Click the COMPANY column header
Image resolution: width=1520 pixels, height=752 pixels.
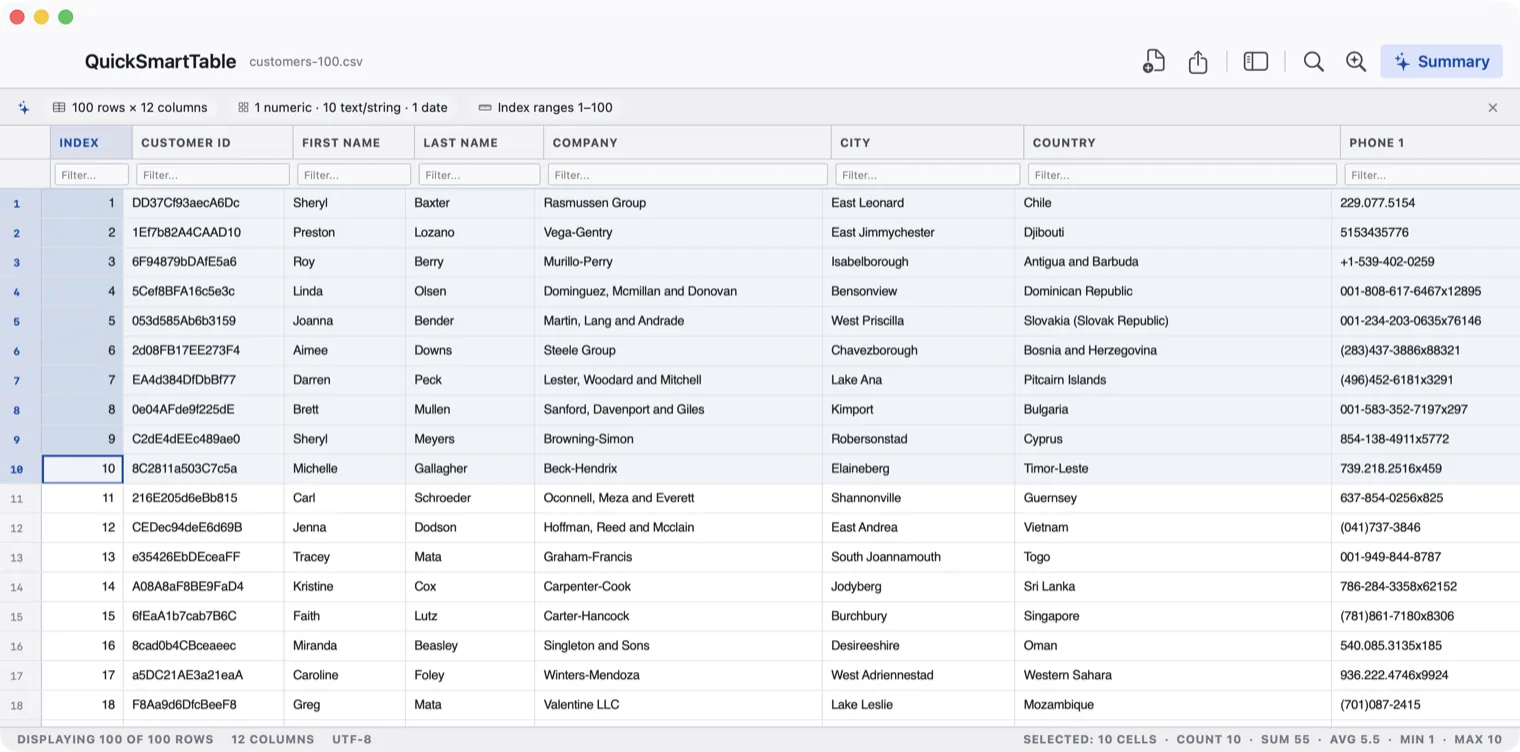687,142
